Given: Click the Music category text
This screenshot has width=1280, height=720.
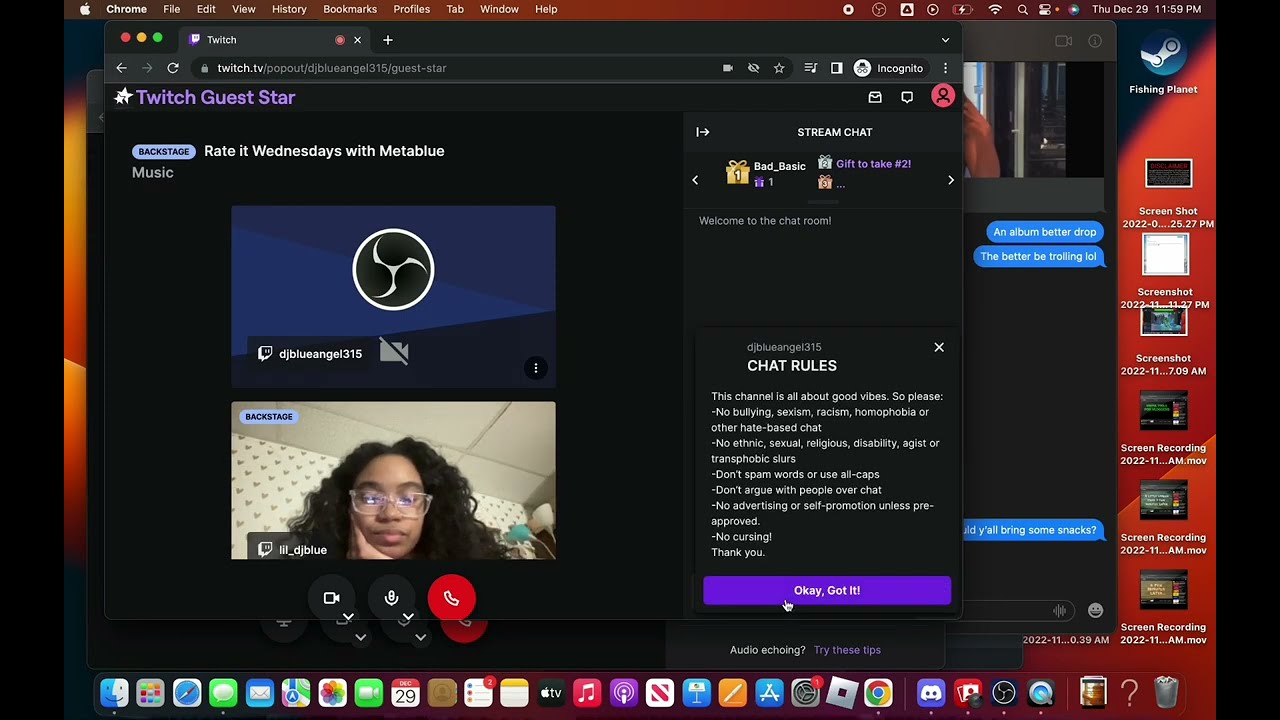Looking at the screenshot, I should (153, 173).
